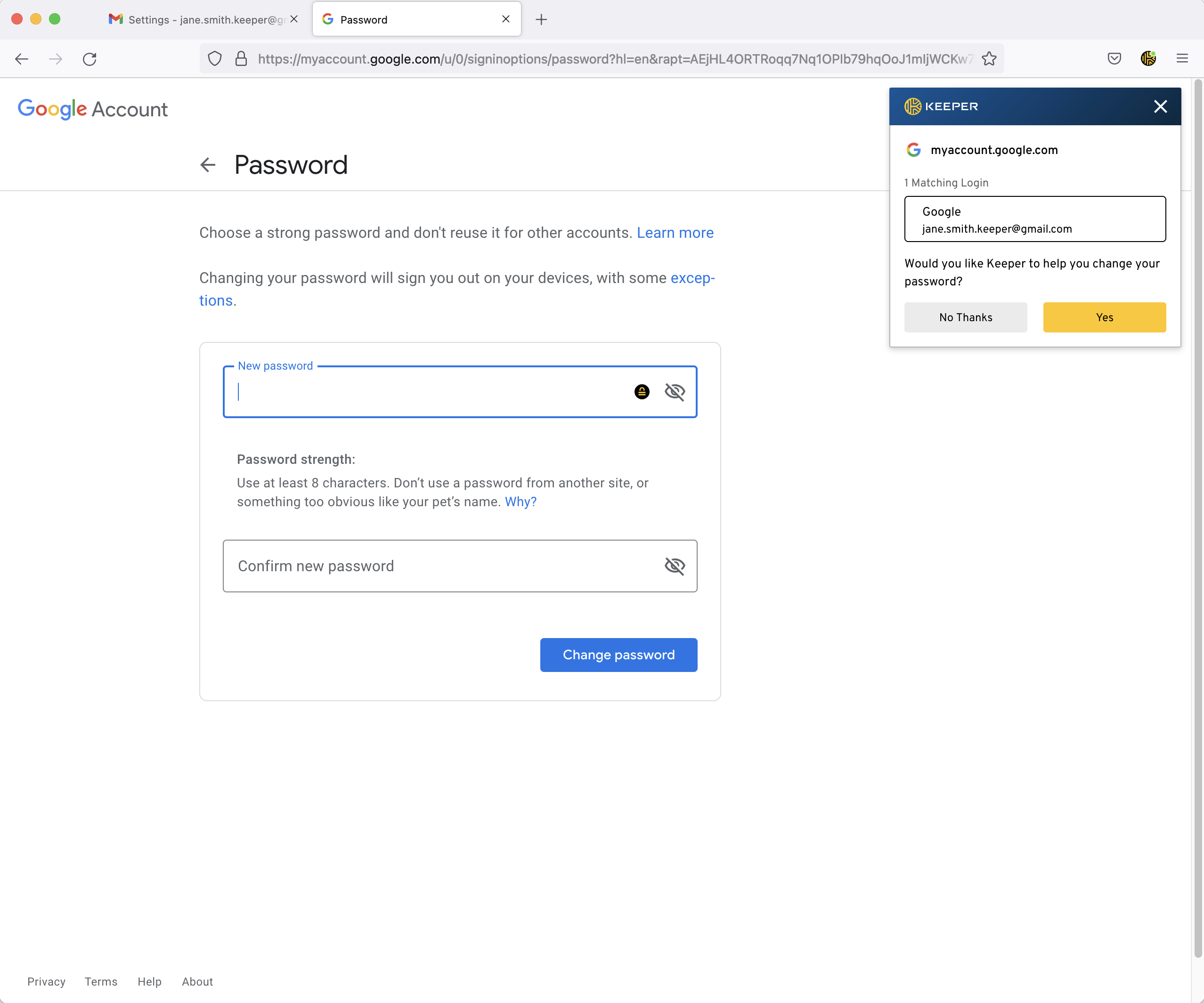Click the Change password button
1204x1003 pixels.
click(x=618, y=655)
